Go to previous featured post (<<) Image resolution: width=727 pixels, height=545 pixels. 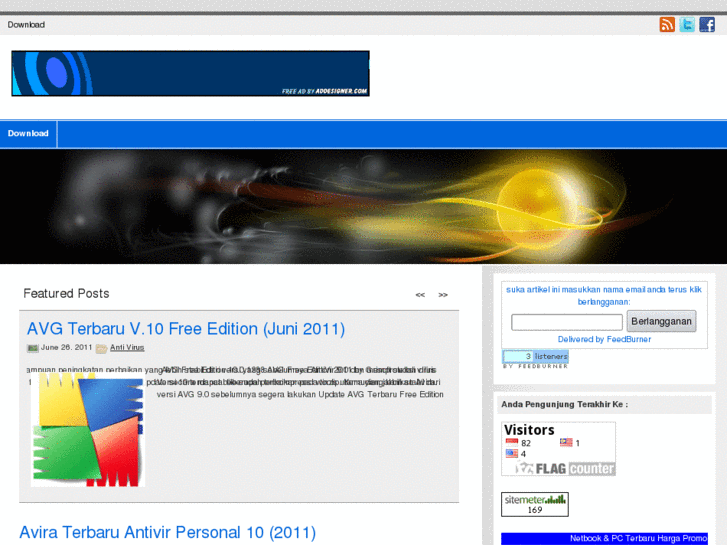pyautogui.click(x=420, y=295)
